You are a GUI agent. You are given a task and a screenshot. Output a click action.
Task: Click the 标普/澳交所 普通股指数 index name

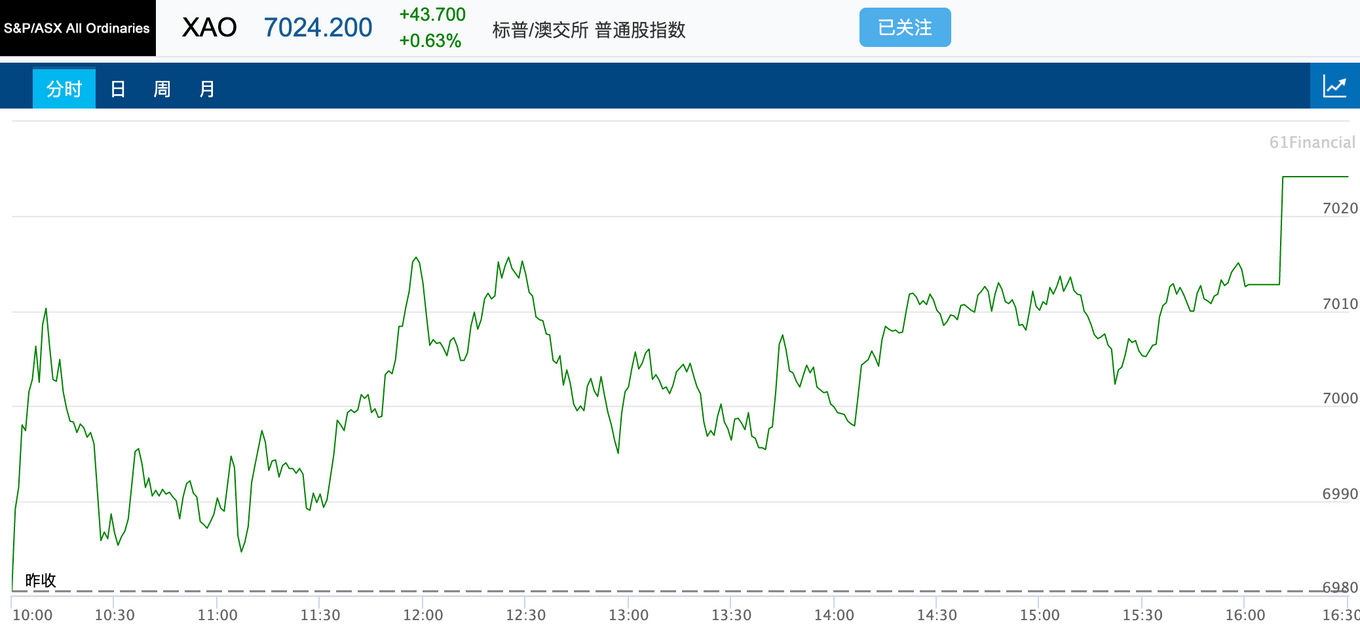pyautogui.click(x=589, y=30)
